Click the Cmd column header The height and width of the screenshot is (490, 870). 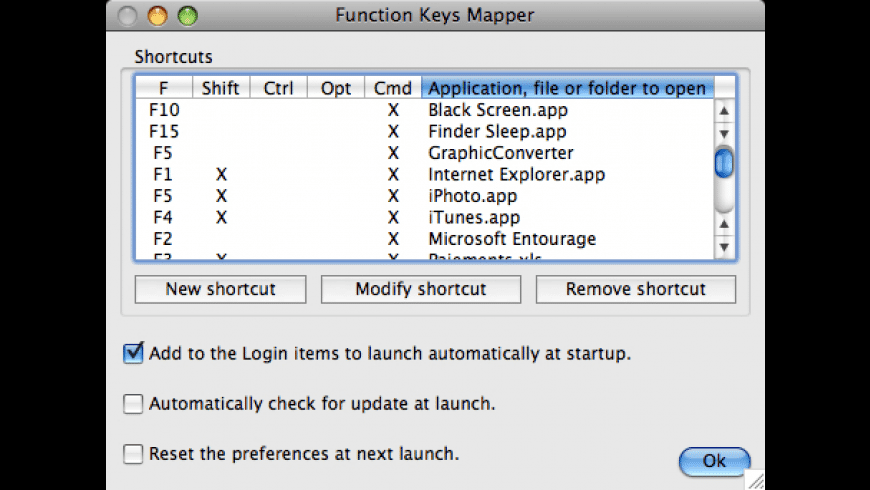point(393,88)
